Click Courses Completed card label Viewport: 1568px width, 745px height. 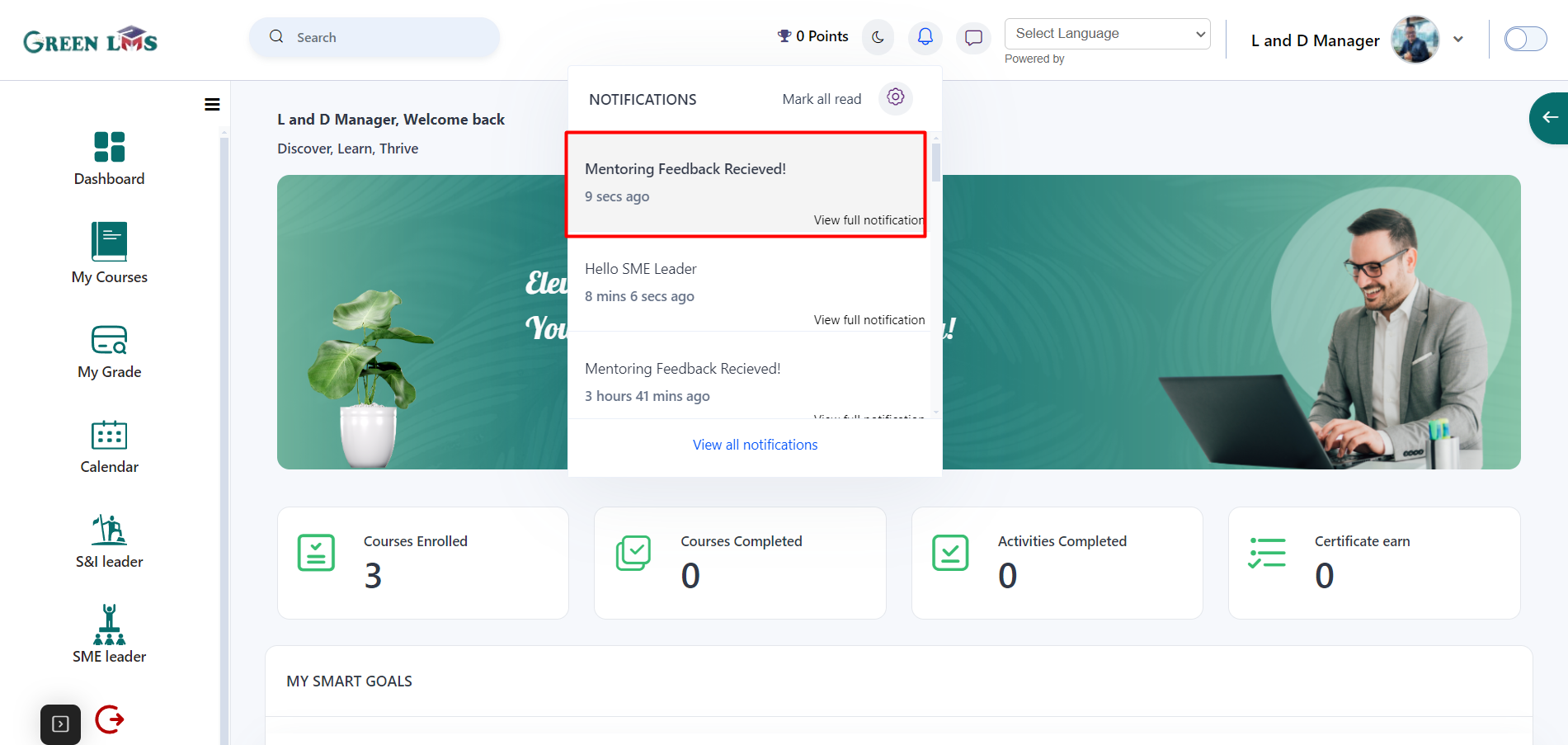[x=741, y=541]
